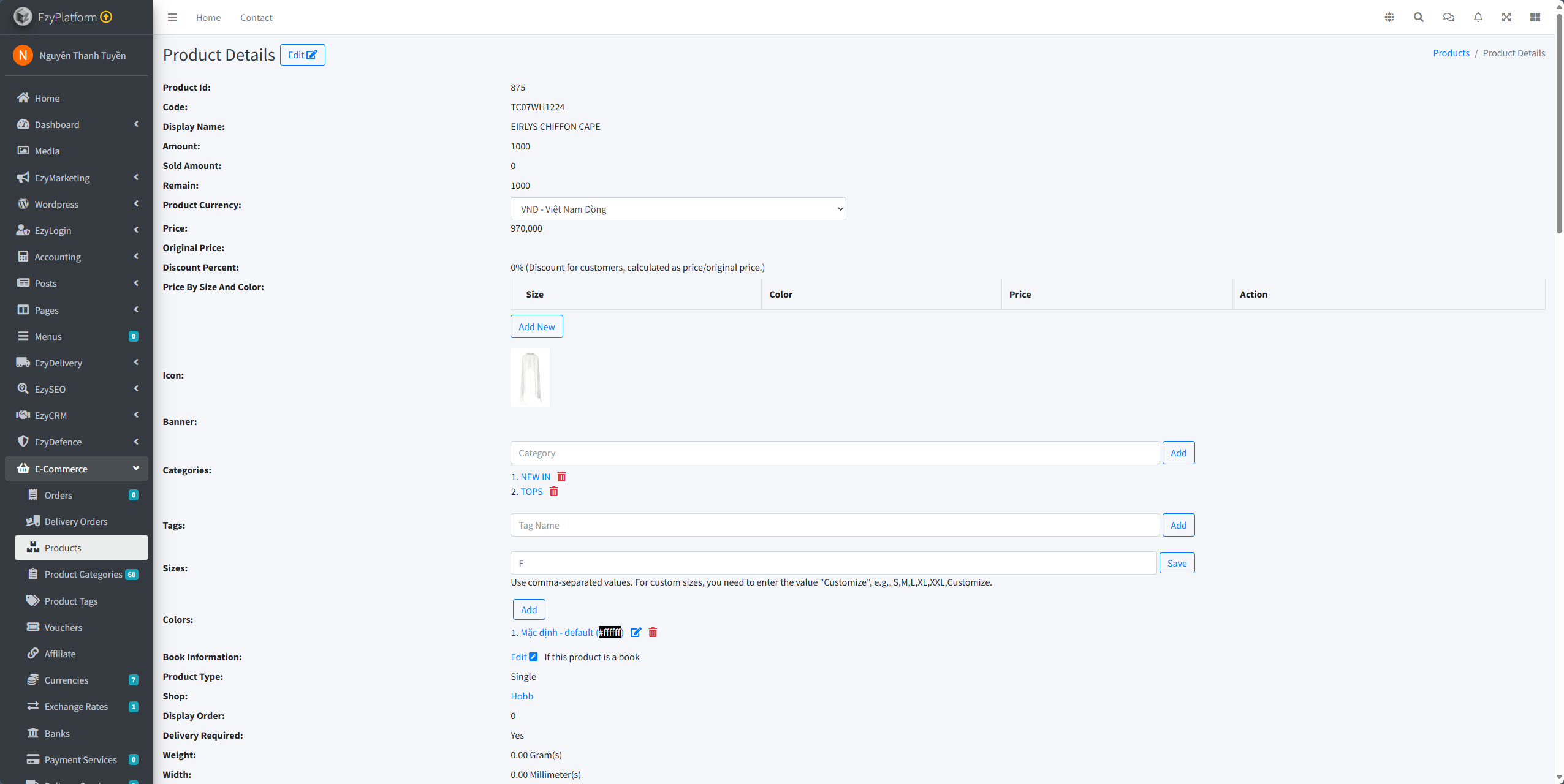Toggle fullscreen with the expand icon

1506,17
